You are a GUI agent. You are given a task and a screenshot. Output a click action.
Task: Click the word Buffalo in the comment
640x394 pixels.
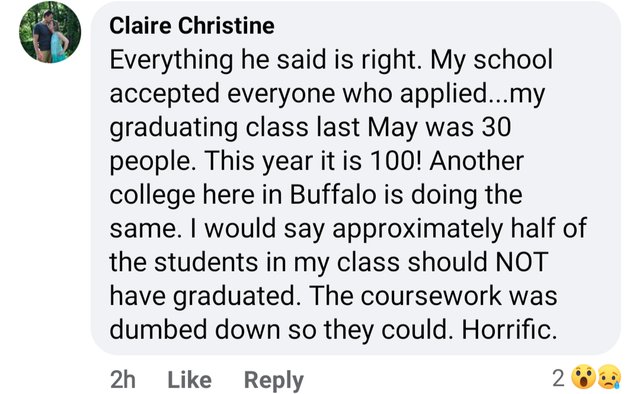click(333, 195)
